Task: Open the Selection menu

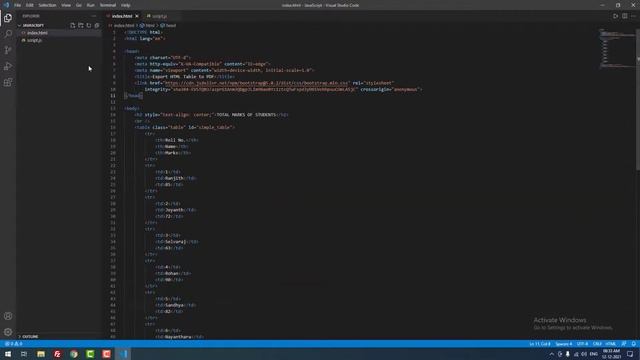Action: click(x=47, y=5)
